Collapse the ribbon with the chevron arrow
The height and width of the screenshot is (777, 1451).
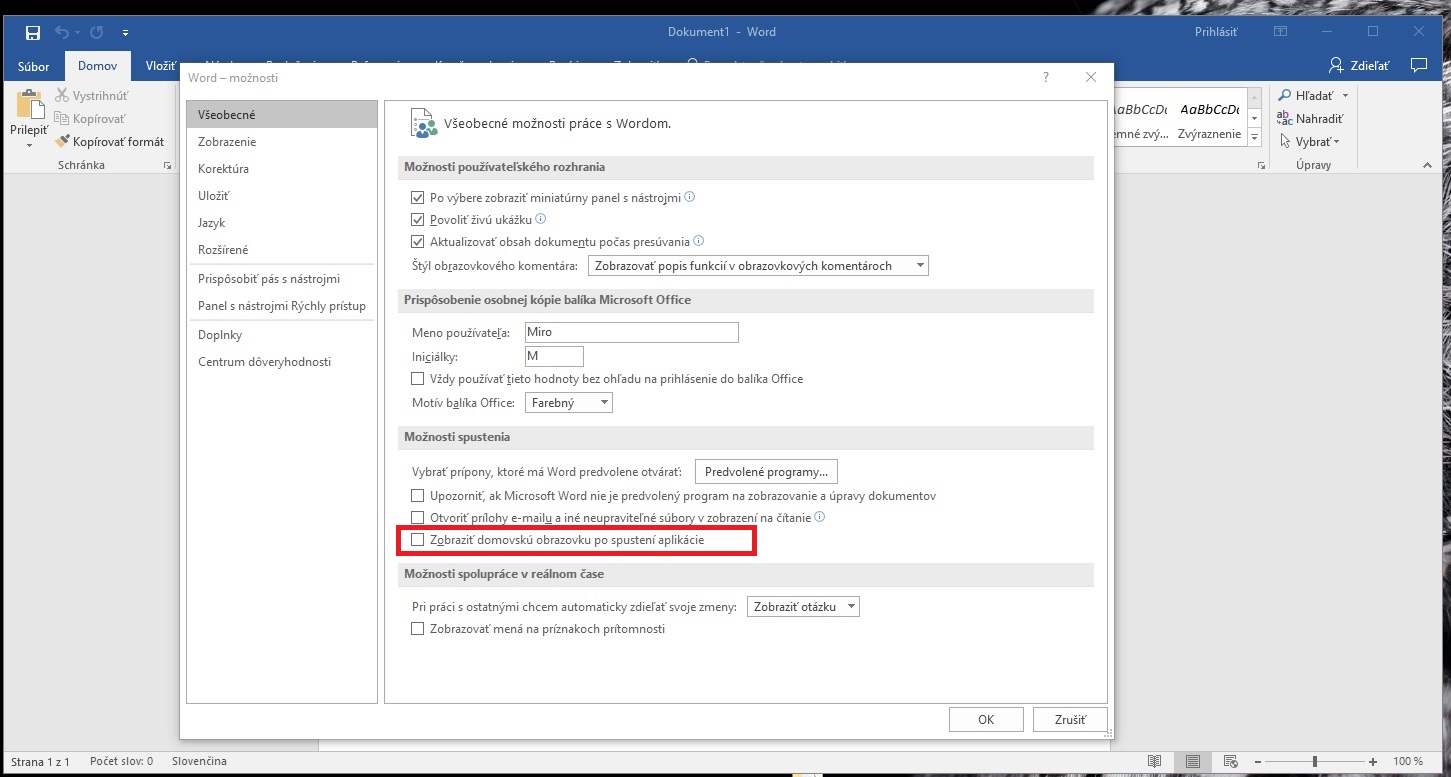1430,166
